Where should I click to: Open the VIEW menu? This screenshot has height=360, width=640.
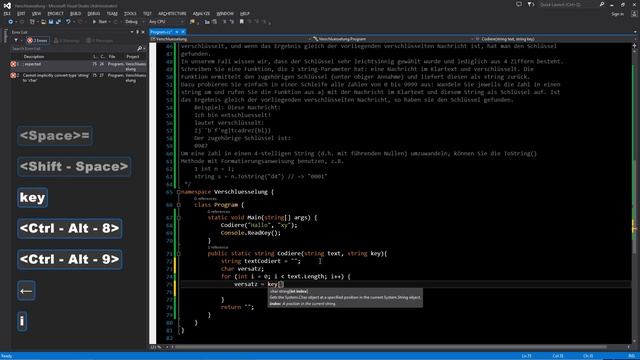(x=36, y=13)
